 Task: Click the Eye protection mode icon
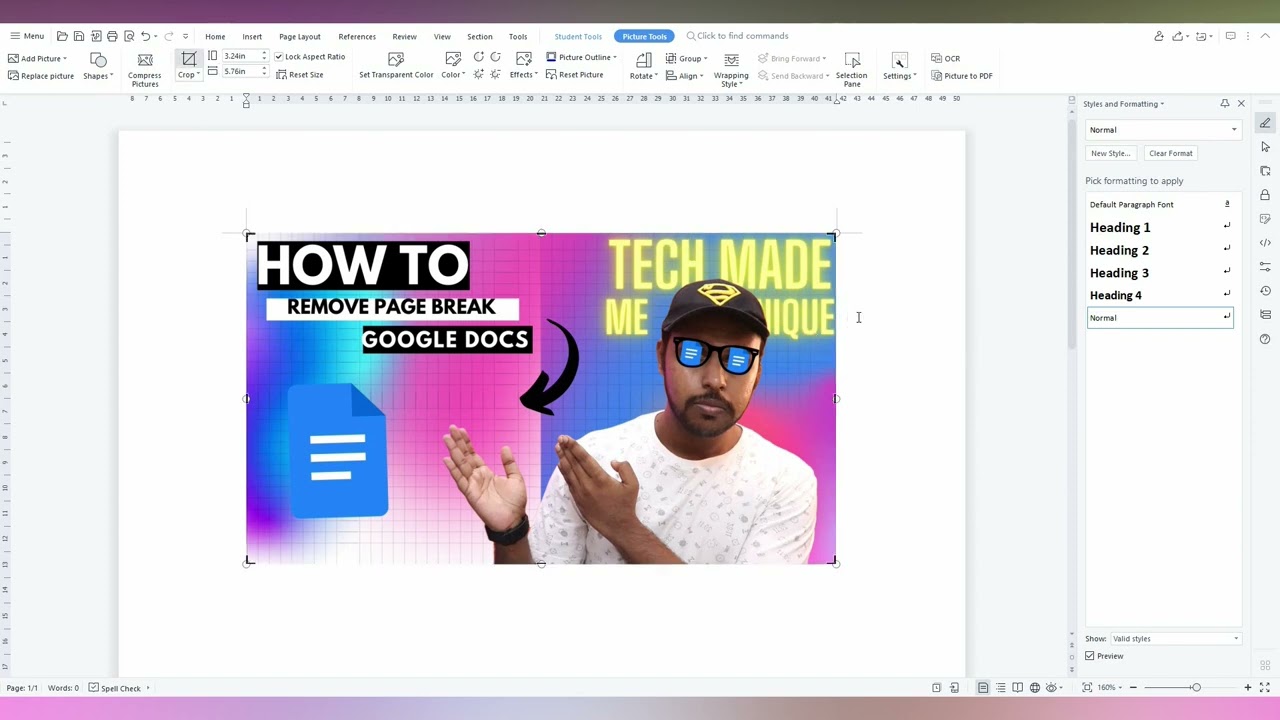tap(1052, 688)
